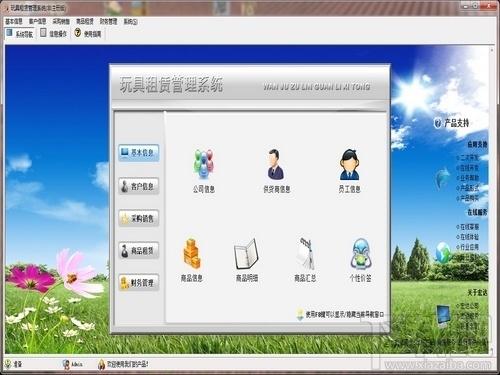
Task: Click the globe icon beside 在线服务 links
Action: [444, 252]
